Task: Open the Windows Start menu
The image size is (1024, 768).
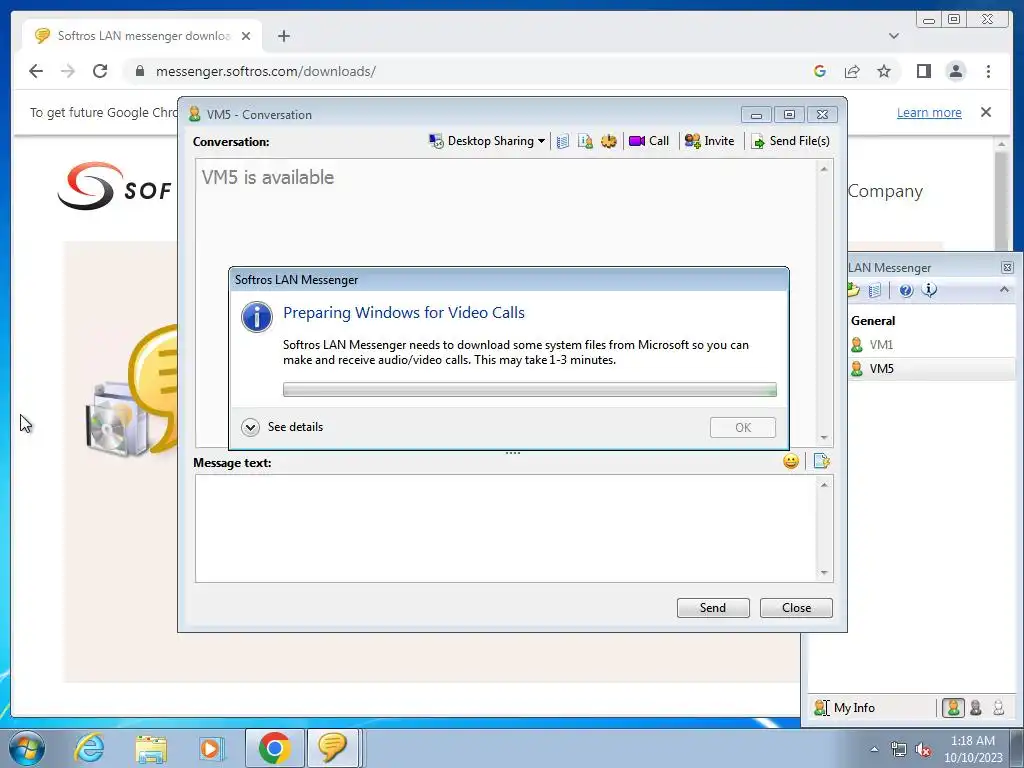Action: [x=27, y=748]
